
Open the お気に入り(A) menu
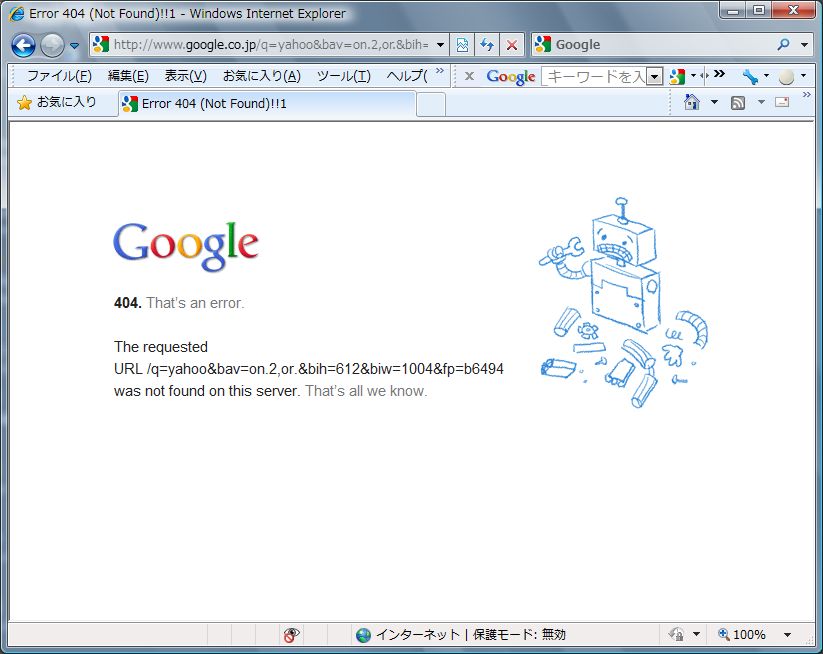pyautogui.click(x=261, y=77)
